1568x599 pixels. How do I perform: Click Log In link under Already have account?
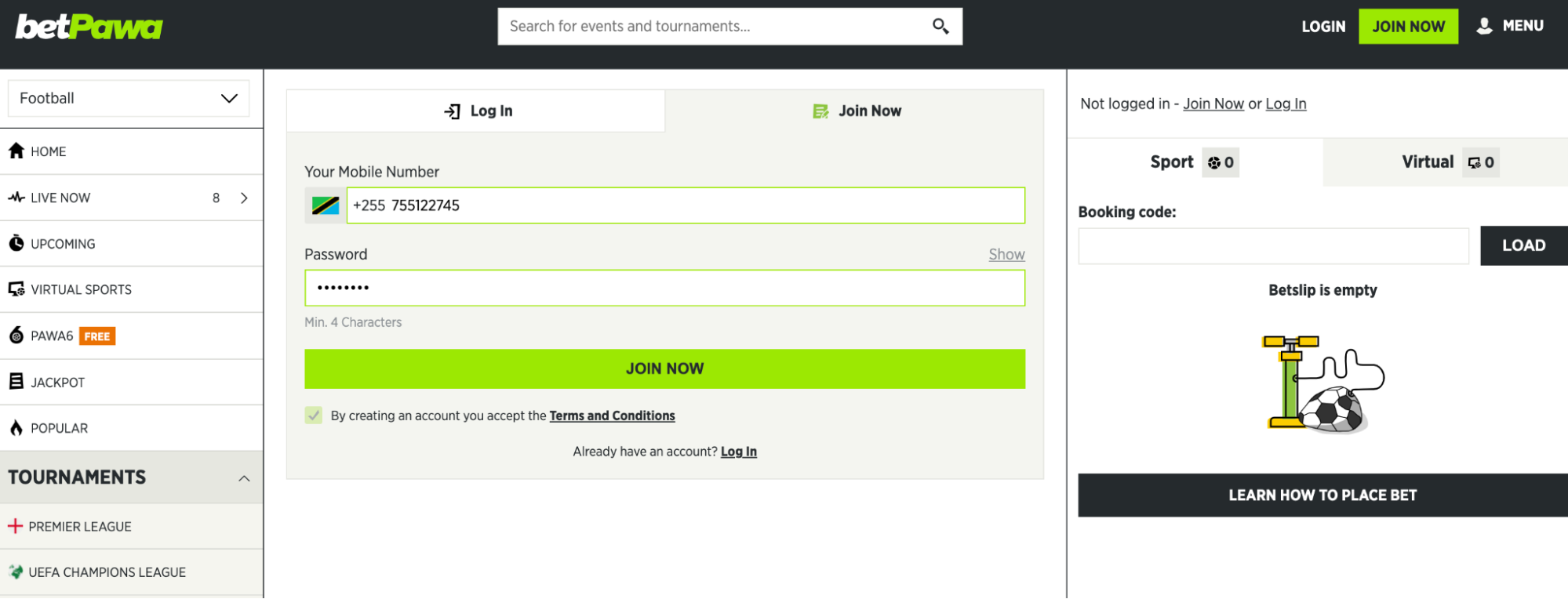coord(738,452)
